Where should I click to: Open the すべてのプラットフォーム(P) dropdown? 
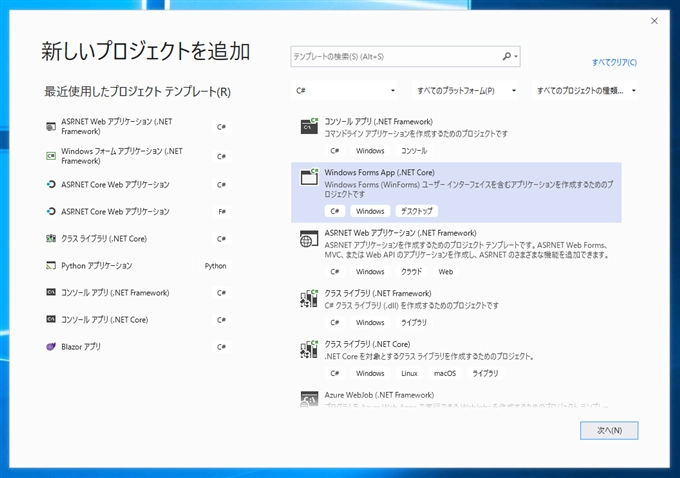pyautogui.click(x=465, y=91)
